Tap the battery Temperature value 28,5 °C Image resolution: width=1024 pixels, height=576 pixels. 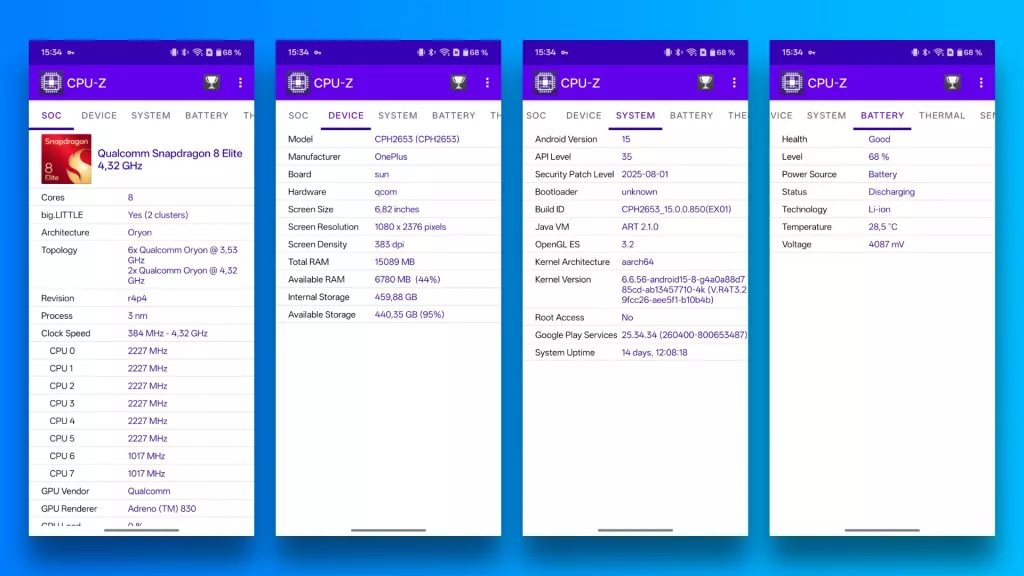click(882, 227)
